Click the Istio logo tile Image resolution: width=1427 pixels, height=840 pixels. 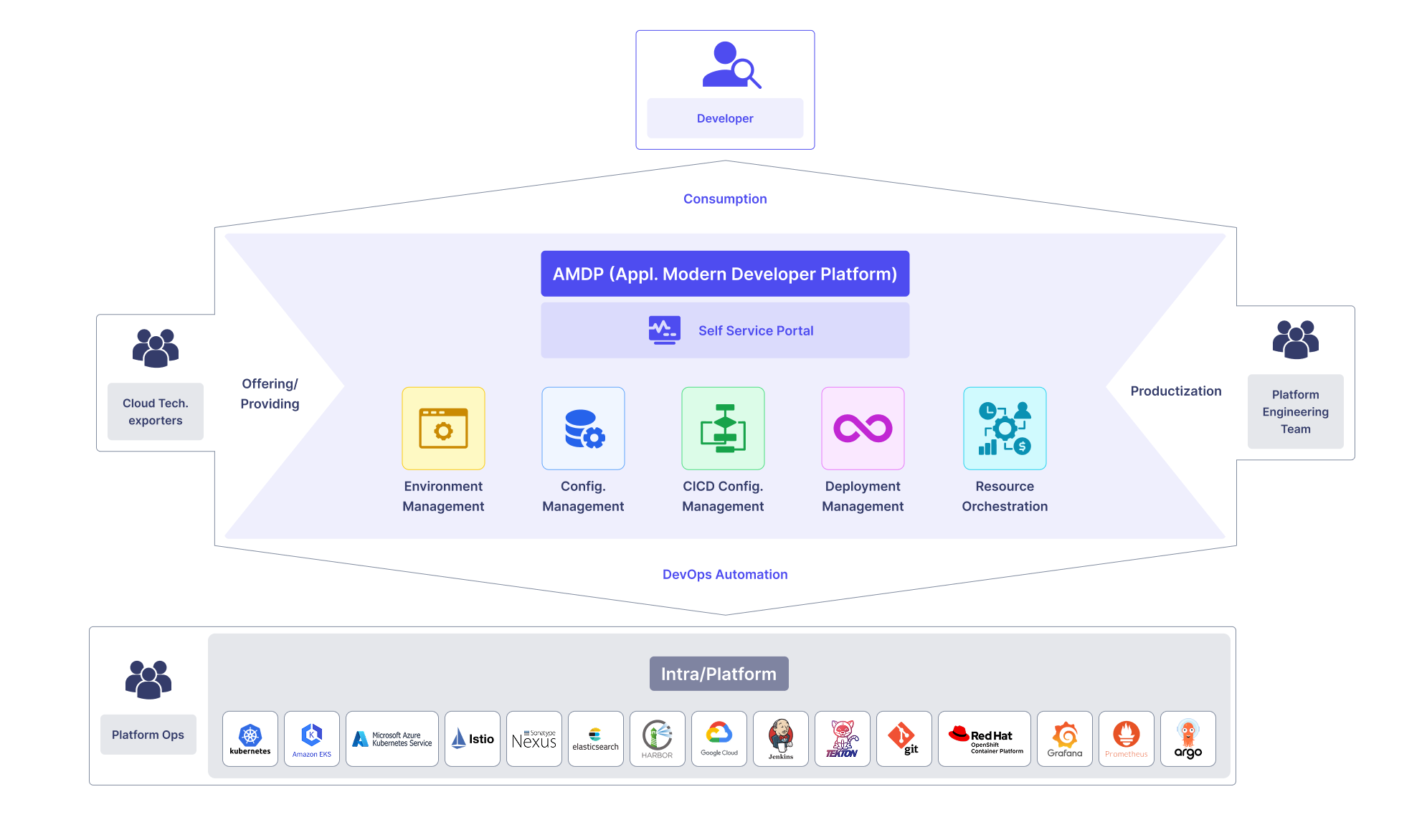coord(473,739)
